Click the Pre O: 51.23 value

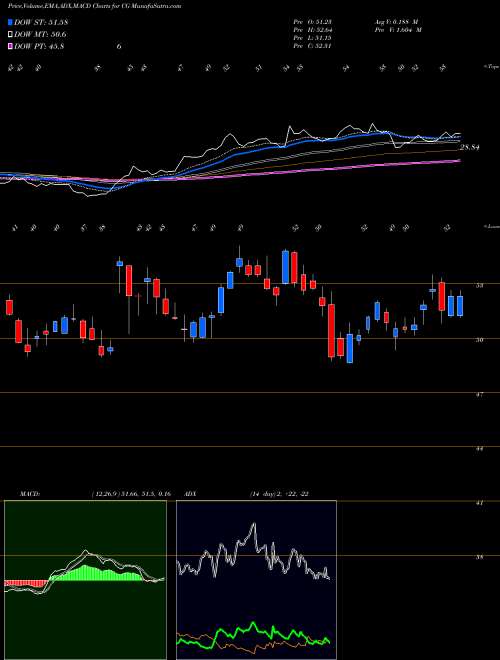coord(312,21)
